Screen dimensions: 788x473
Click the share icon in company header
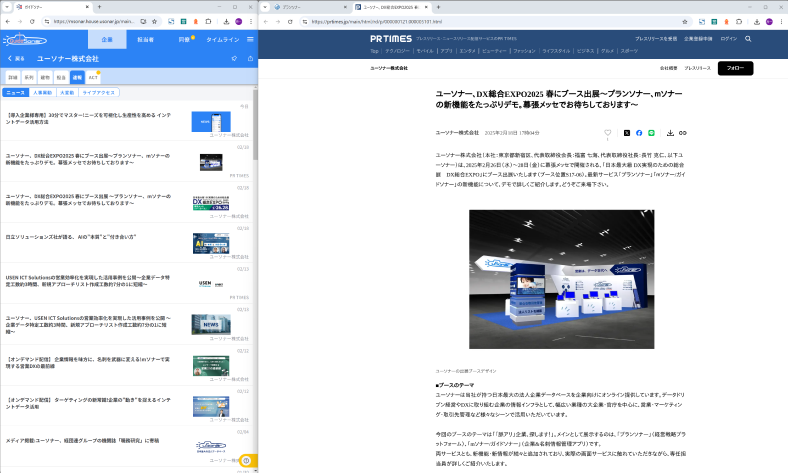pyautogui.click(x=249, y=59)
